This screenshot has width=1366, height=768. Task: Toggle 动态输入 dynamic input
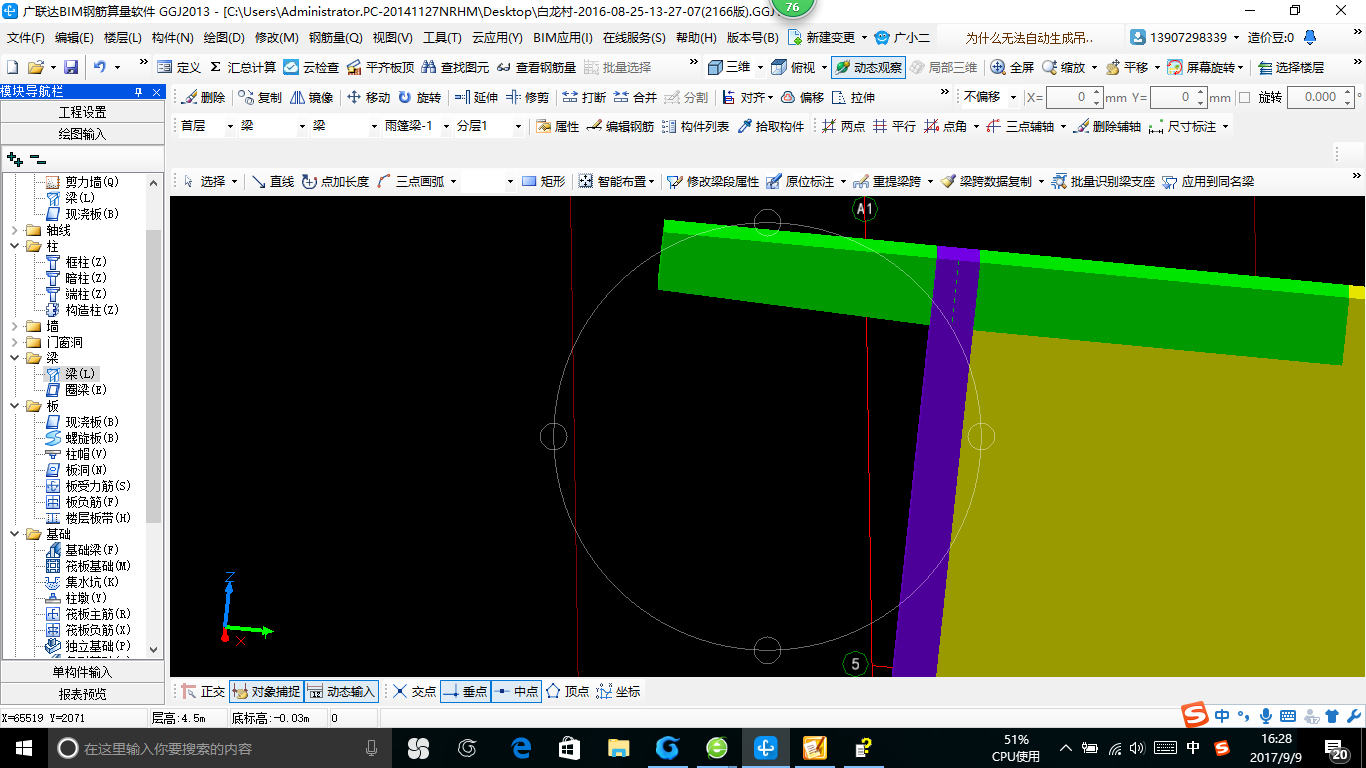(341, 691)
